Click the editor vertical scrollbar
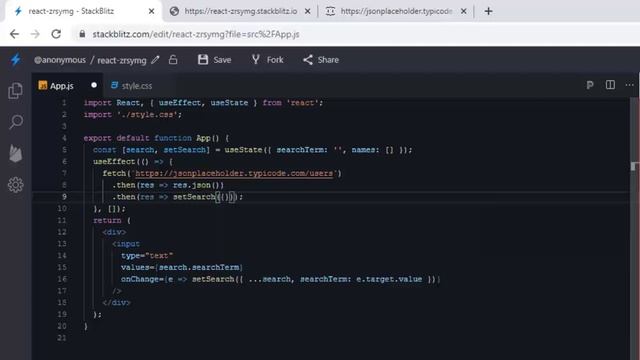Image resolution: width=640 pixels, height=360 pixels. click(x=634, y=229)
